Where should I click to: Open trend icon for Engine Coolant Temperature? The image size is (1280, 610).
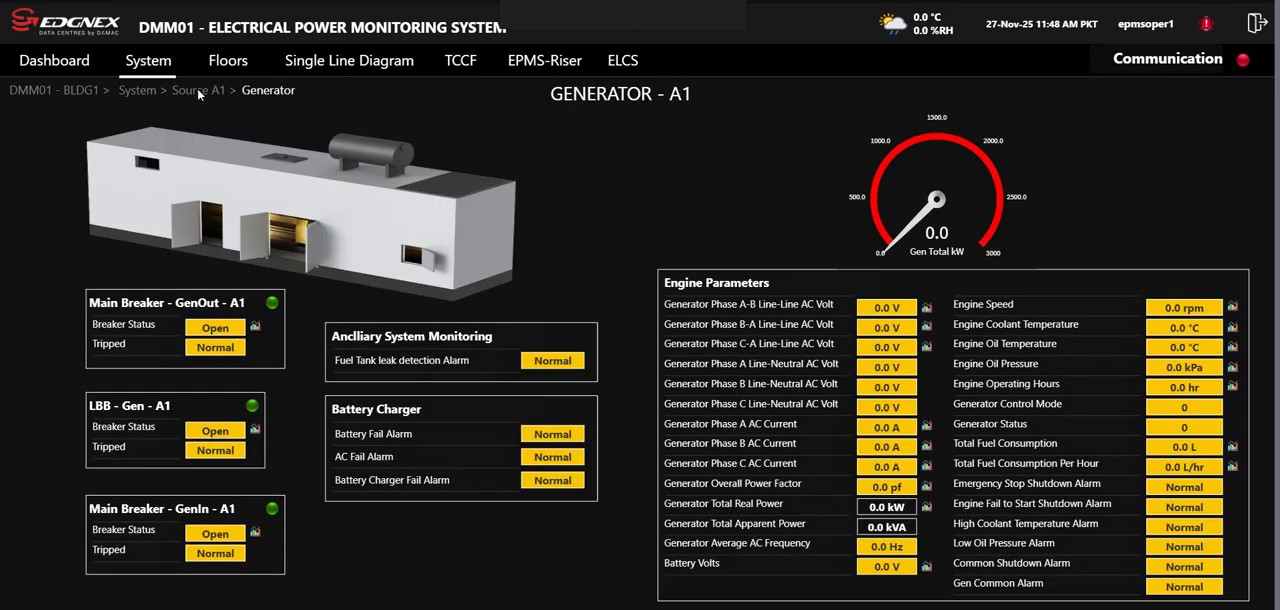[1232, 327]
